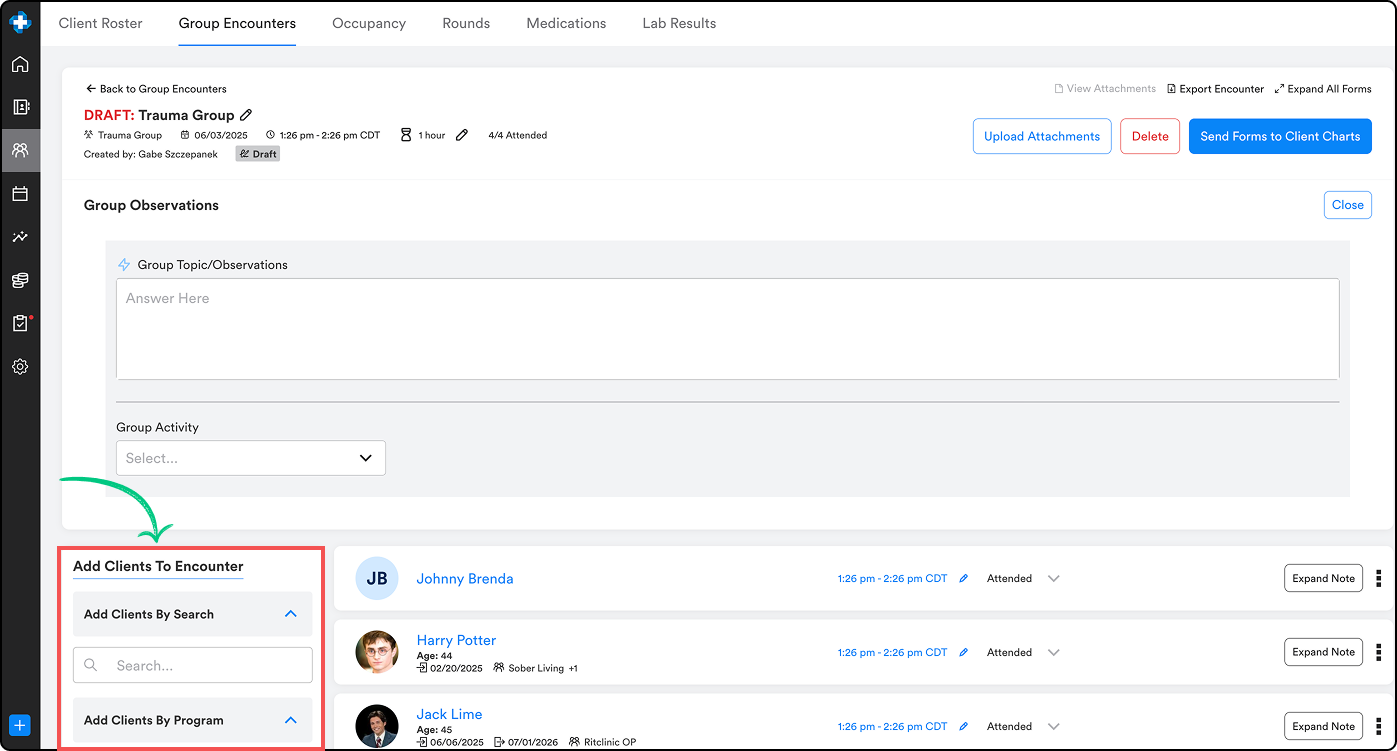This screenshot has width=1397, height=751.
Task: Edit the encounter duration using its pencil icon
Action: [461, 134]
